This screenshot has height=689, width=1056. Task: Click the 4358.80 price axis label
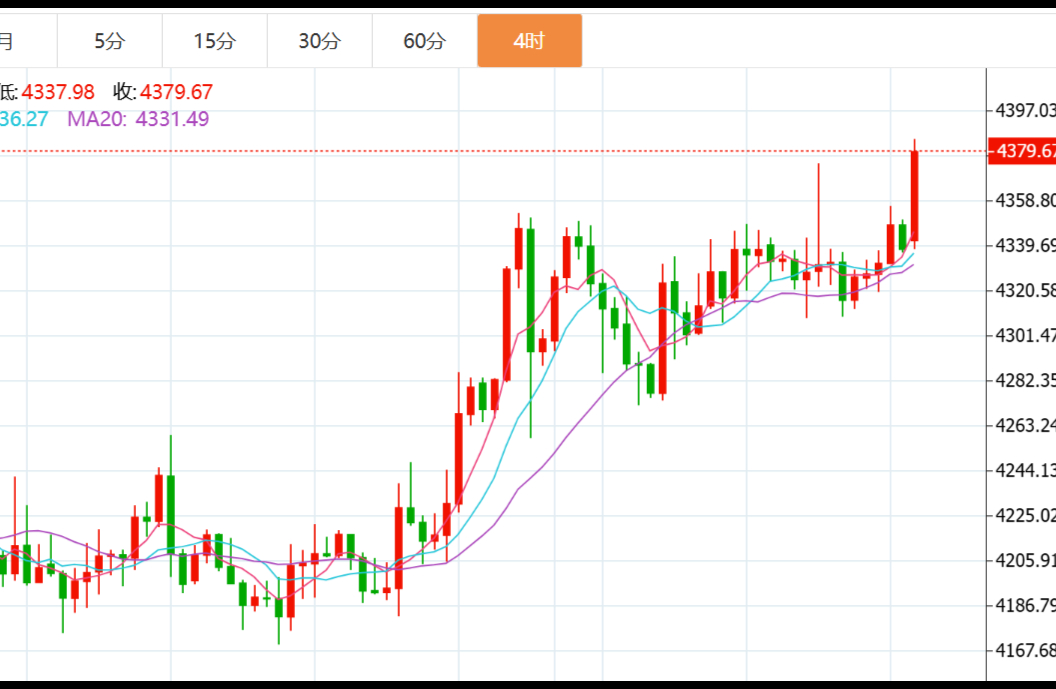pos(1024,201)
